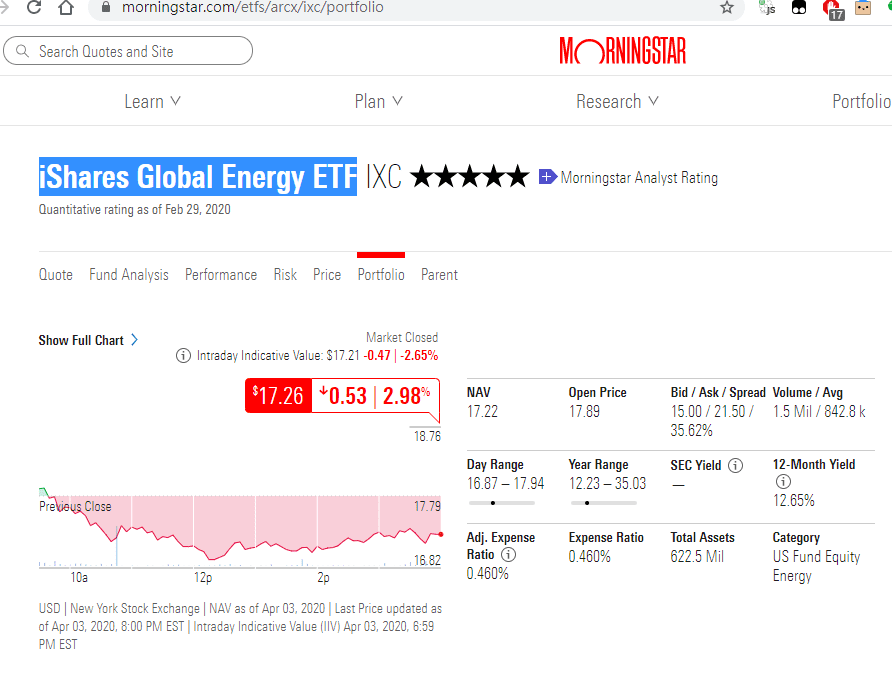Select the Risk tab
The image size is (892, 683).
click(x=285, y=275)
